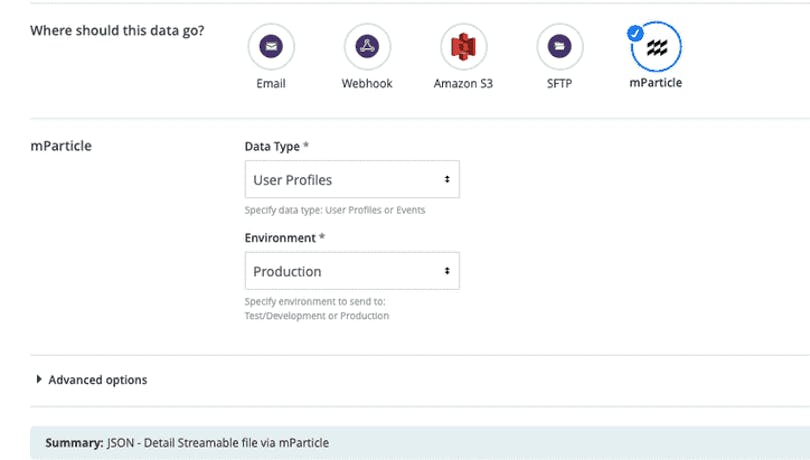Click the Data Type dropdown arrows
The image size is (810, 460).
447,179
